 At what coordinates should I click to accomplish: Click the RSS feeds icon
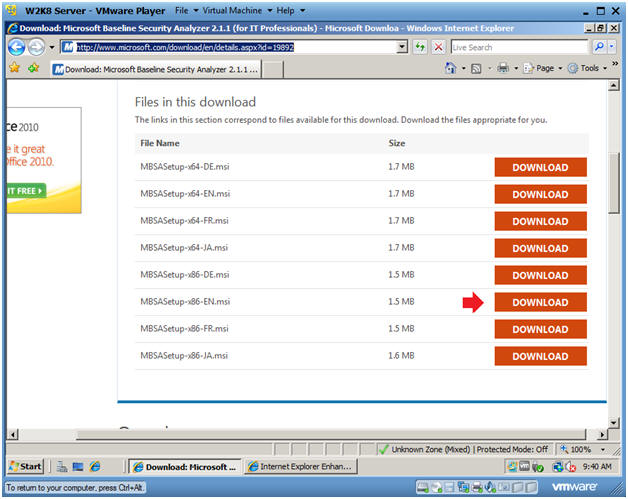click(x=476, y=68)
